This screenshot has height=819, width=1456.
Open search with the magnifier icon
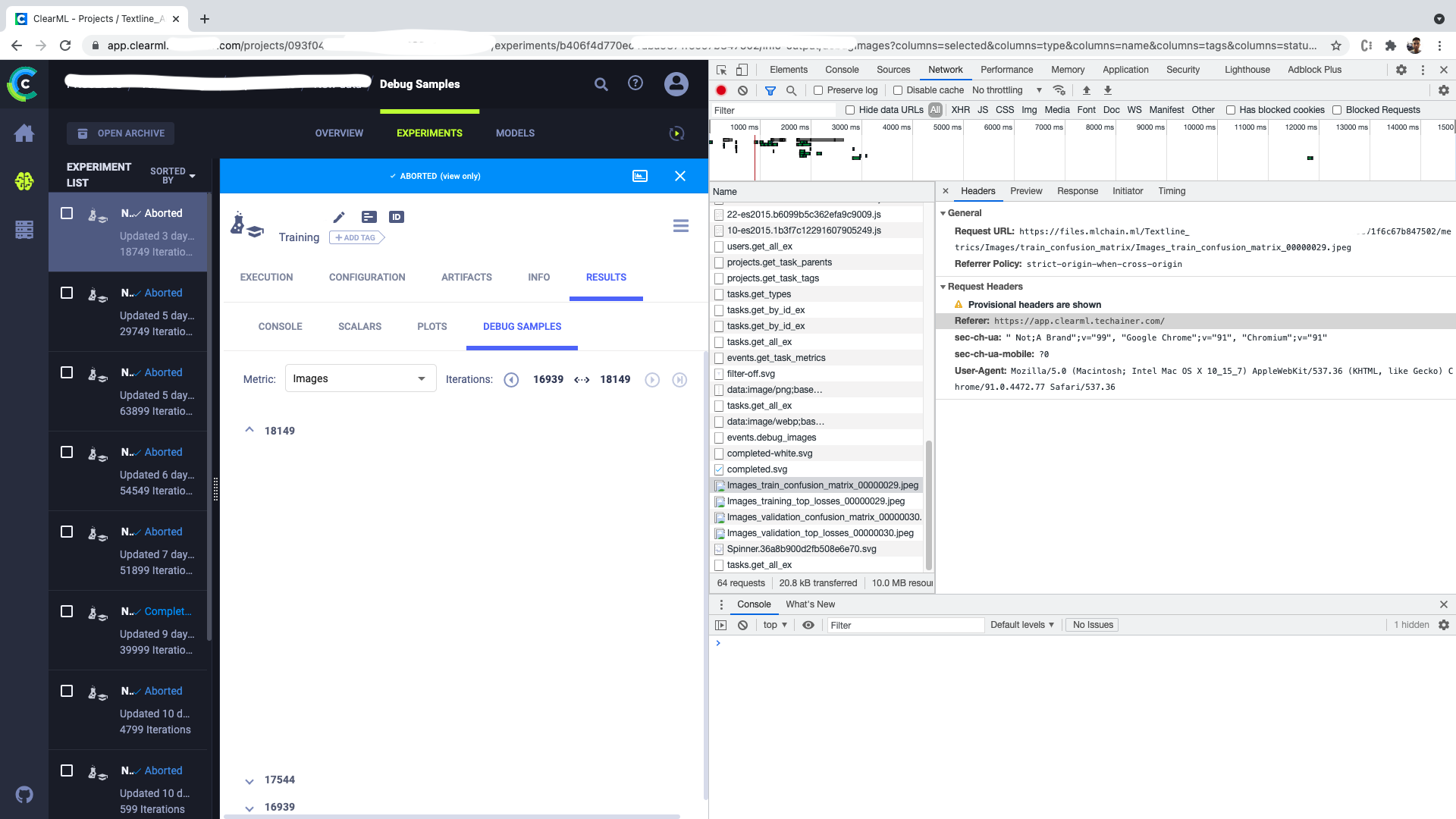601,84
